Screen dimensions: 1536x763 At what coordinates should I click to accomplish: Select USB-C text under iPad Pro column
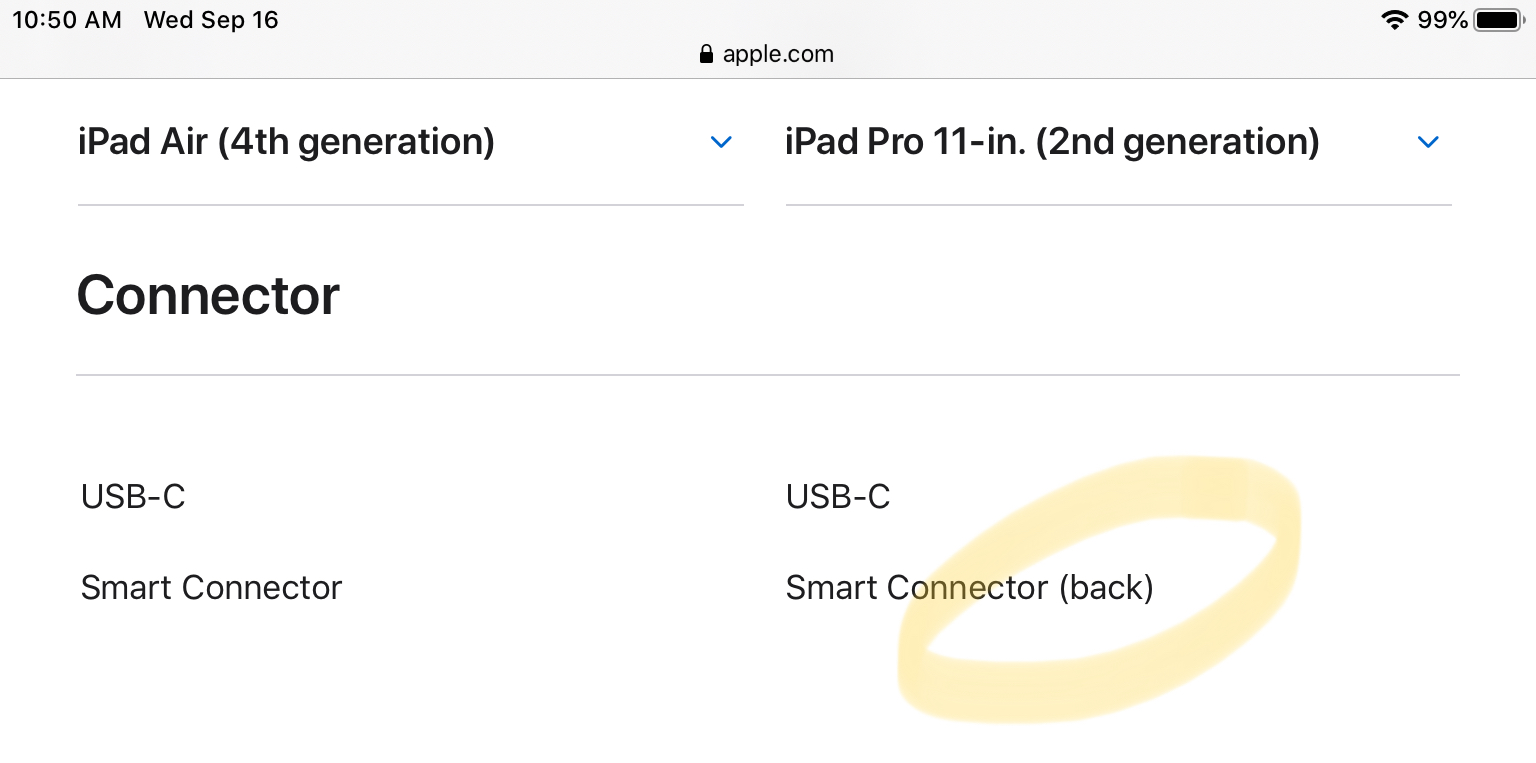(838, 496)
